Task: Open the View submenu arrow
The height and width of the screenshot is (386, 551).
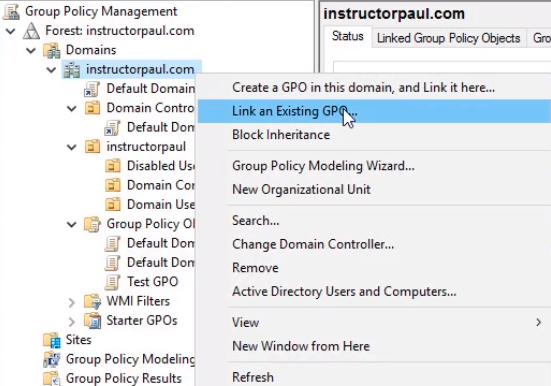Action: coord(538,322)
